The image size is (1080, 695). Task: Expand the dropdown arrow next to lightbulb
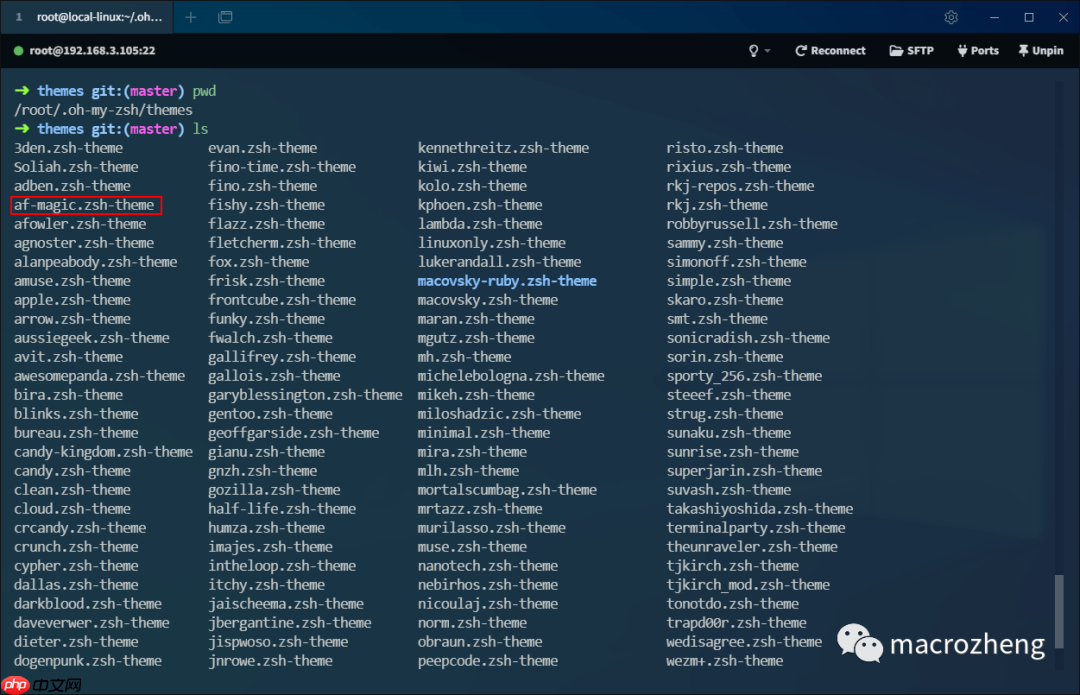click(x=767, y=51)
